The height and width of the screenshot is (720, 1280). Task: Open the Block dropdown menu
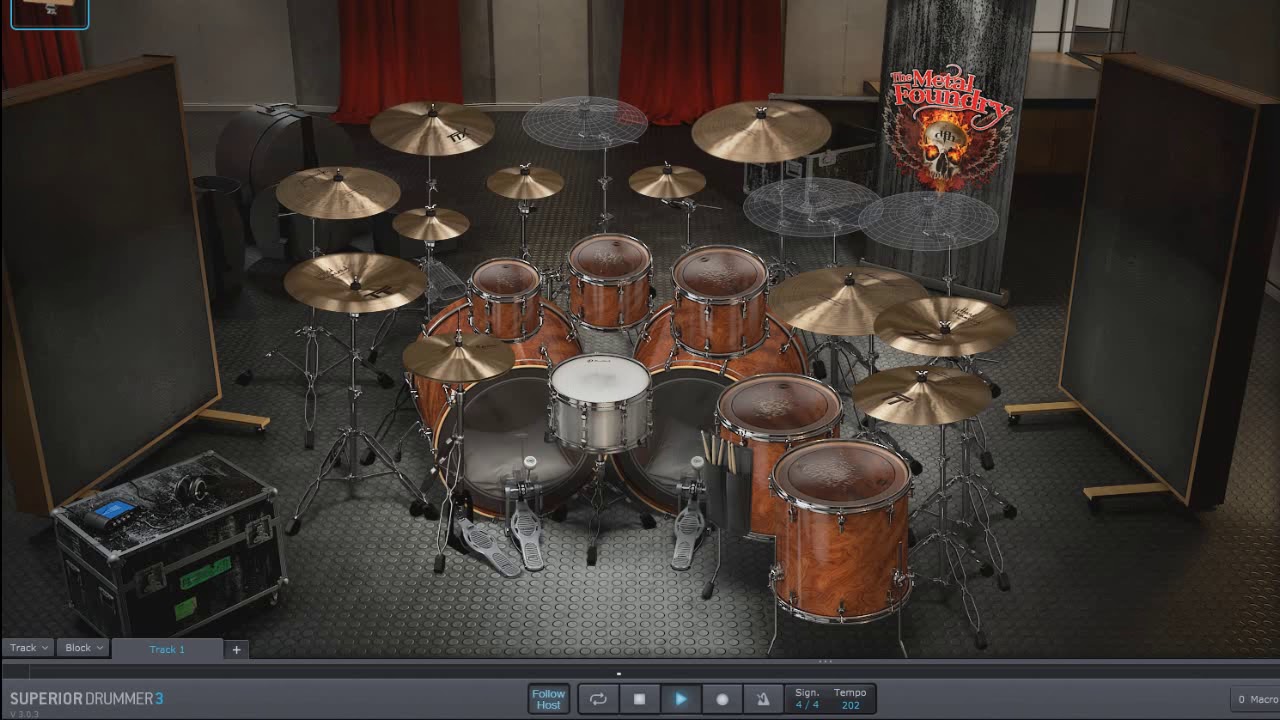click(83, 648)
